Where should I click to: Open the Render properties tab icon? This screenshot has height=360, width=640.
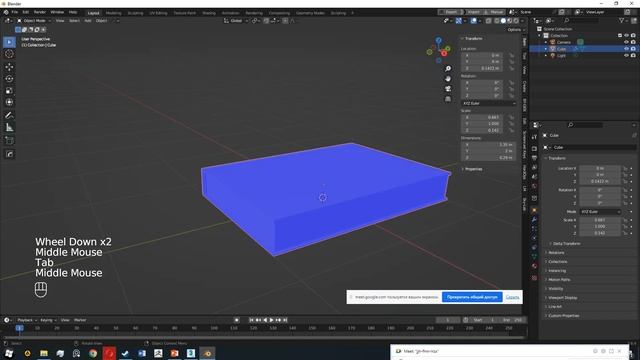coord(534,149)
